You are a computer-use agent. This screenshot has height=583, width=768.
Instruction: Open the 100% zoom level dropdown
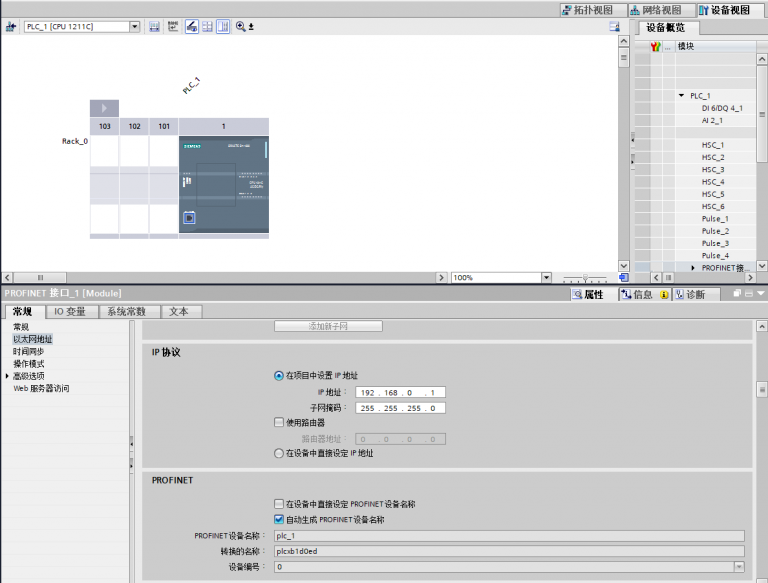547,278
